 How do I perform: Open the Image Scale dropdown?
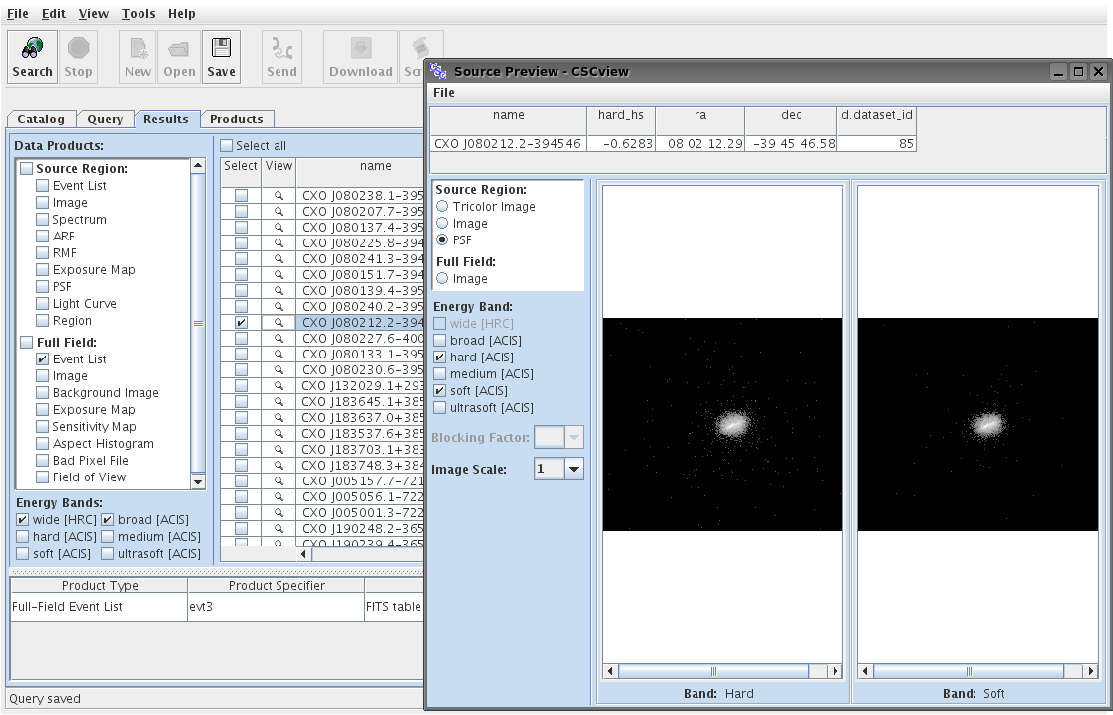click(x=573, y=469)
